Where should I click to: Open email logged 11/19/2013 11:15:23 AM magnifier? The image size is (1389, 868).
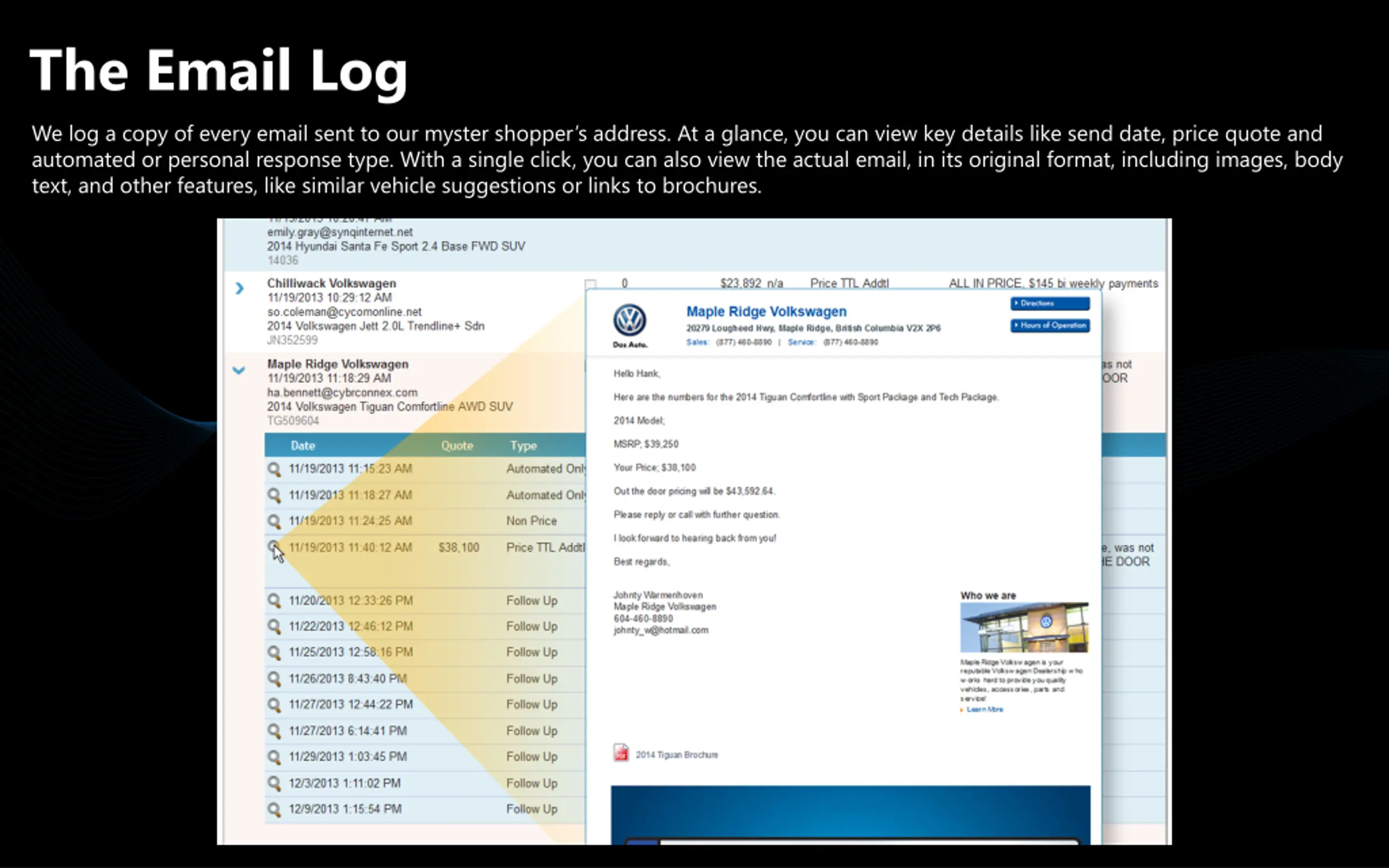coord(275,469)
